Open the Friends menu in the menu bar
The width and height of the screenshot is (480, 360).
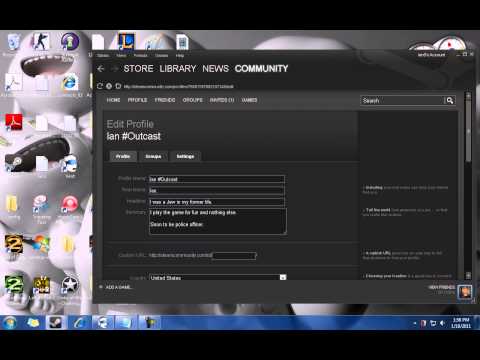(140, 55)
